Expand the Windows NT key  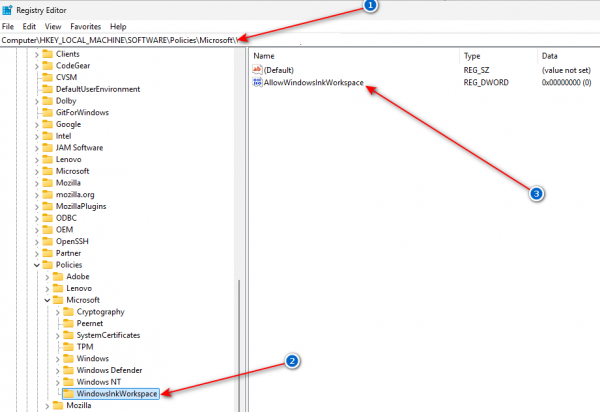[59, 381]
